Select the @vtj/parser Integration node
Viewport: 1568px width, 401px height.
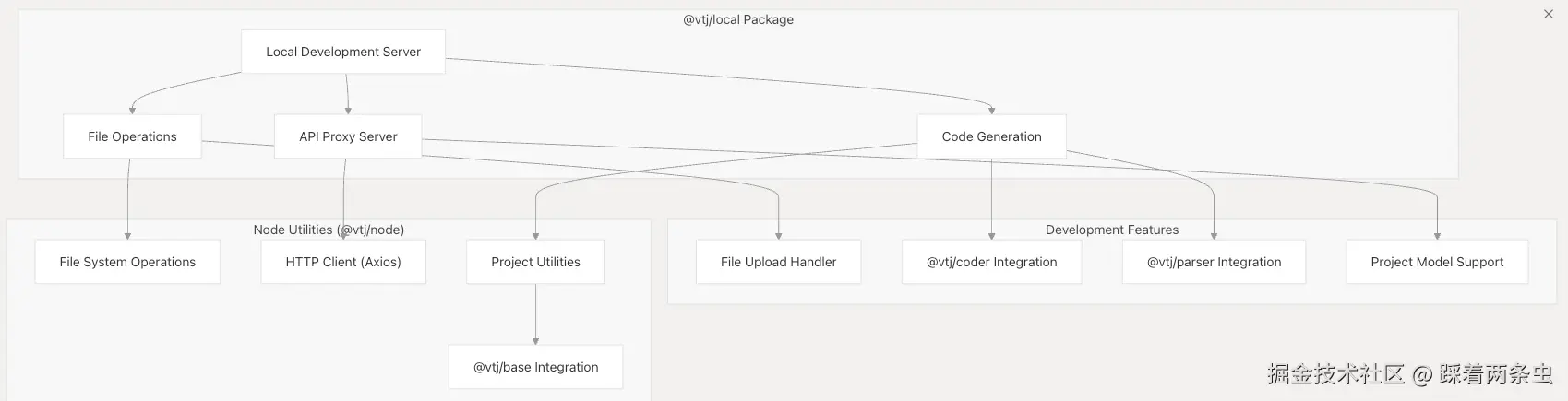pos(1214,262)
